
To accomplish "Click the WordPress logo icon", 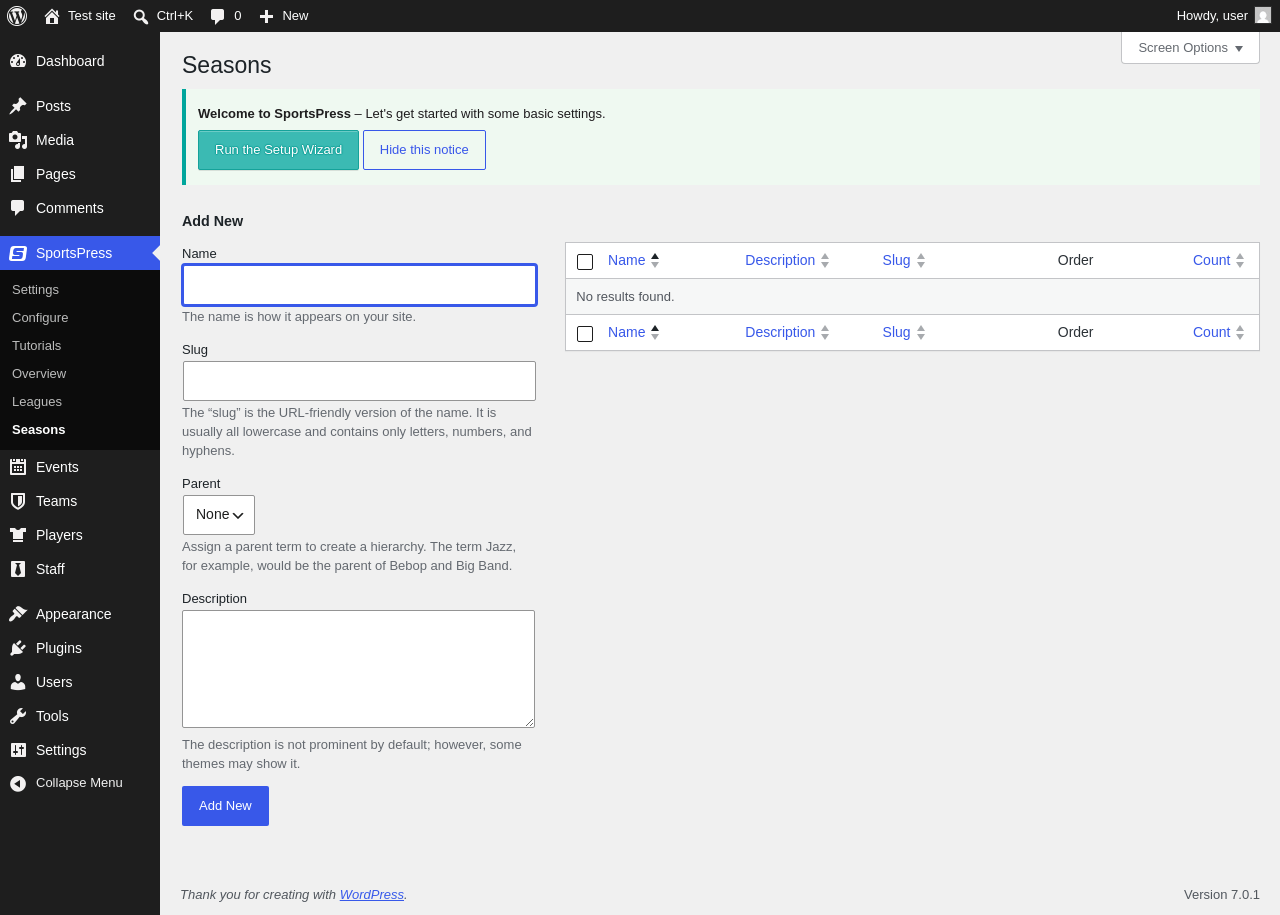I will coord(17,16).
